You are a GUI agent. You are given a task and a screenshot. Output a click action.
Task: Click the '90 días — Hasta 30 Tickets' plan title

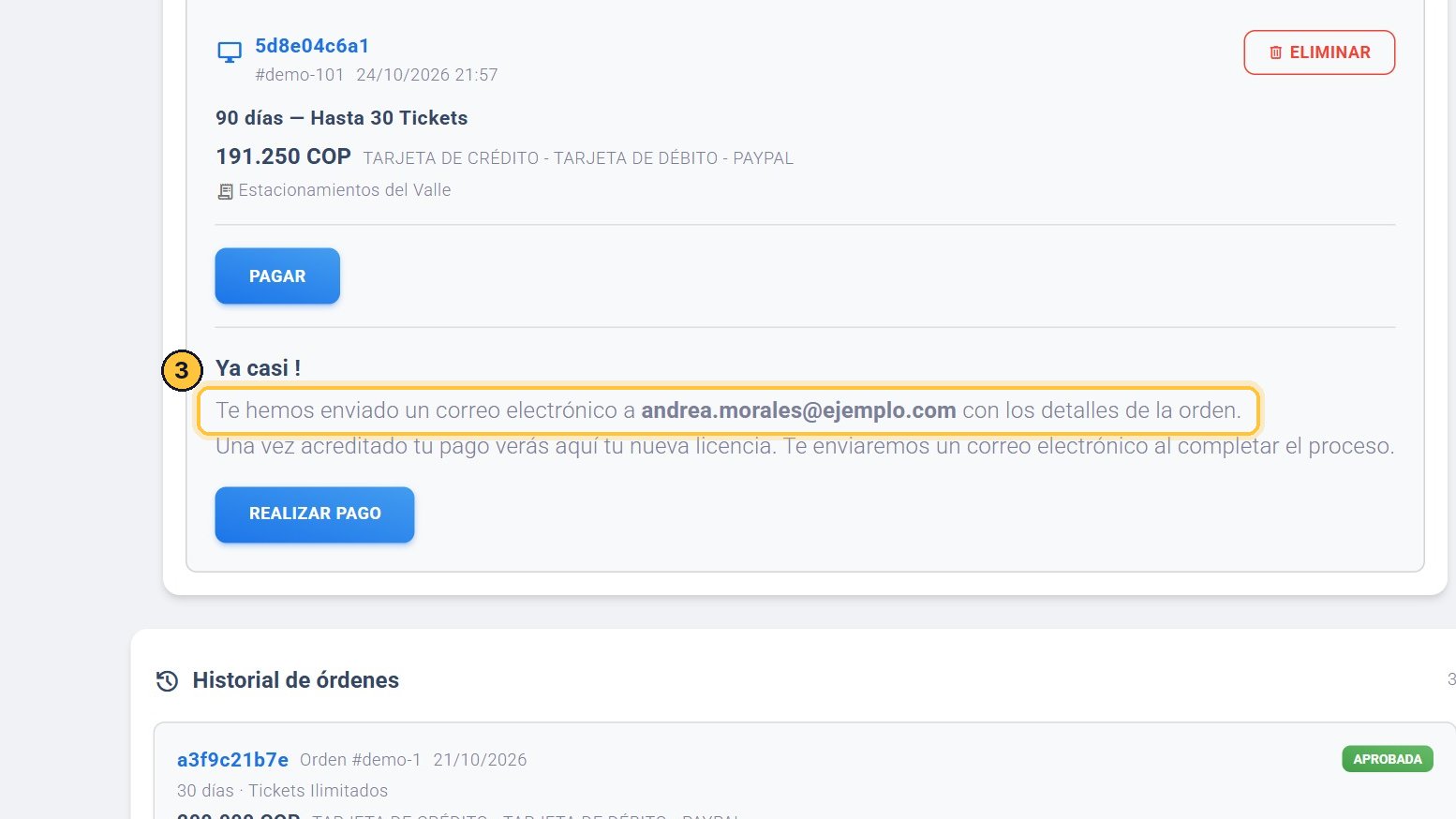click(342, 118)
